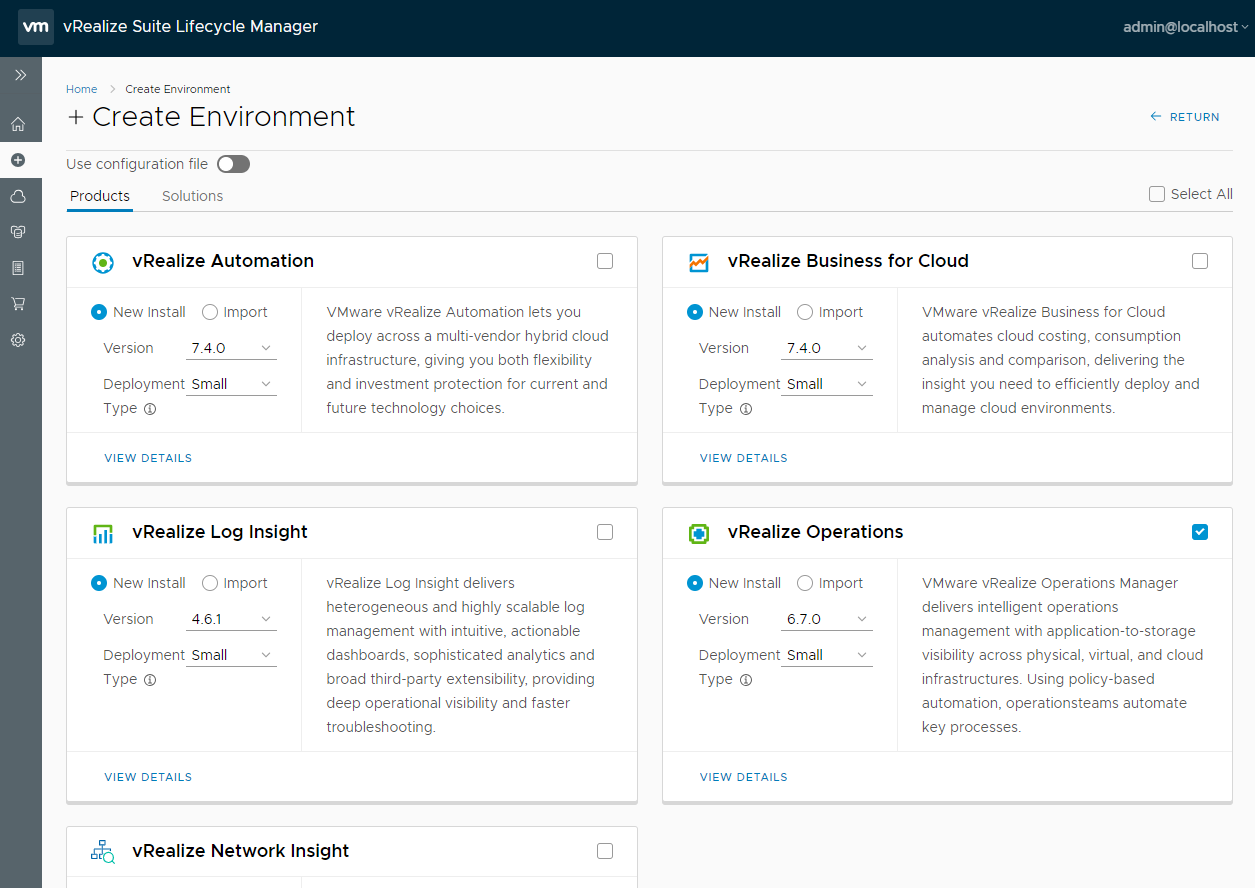Click the VMware vm logo

click(x=36, y=27)
